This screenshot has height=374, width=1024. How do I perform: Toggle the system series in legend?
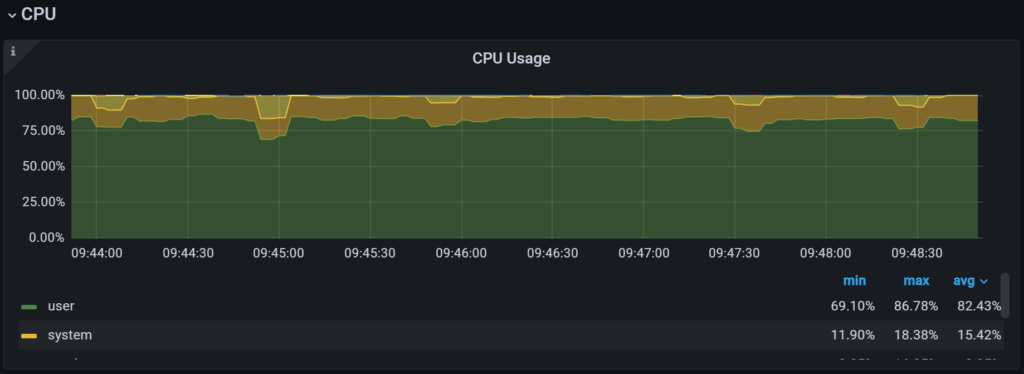(x=70, y=335)
